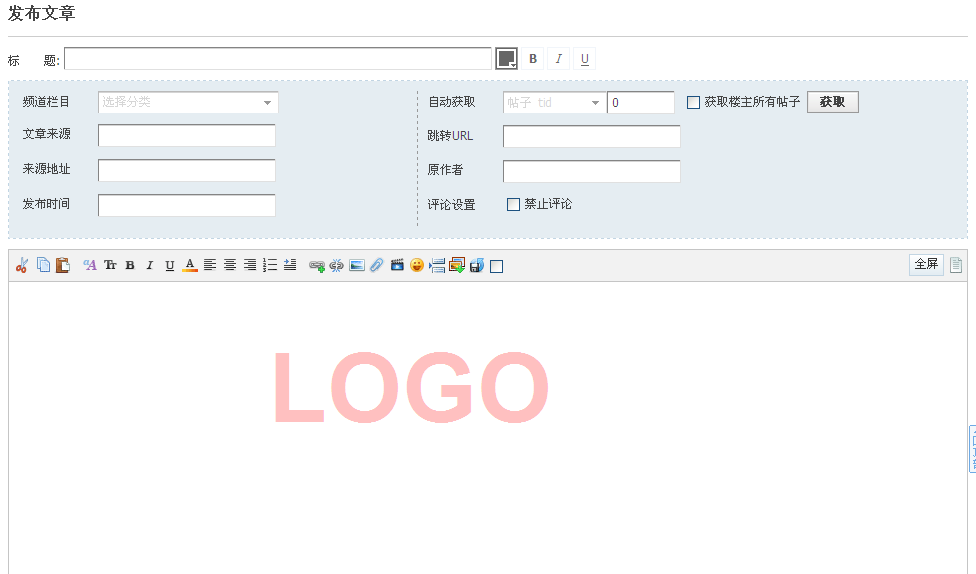Open the font family tool
The width and height of the screenshot is (976, 574).
coord(90,265)
